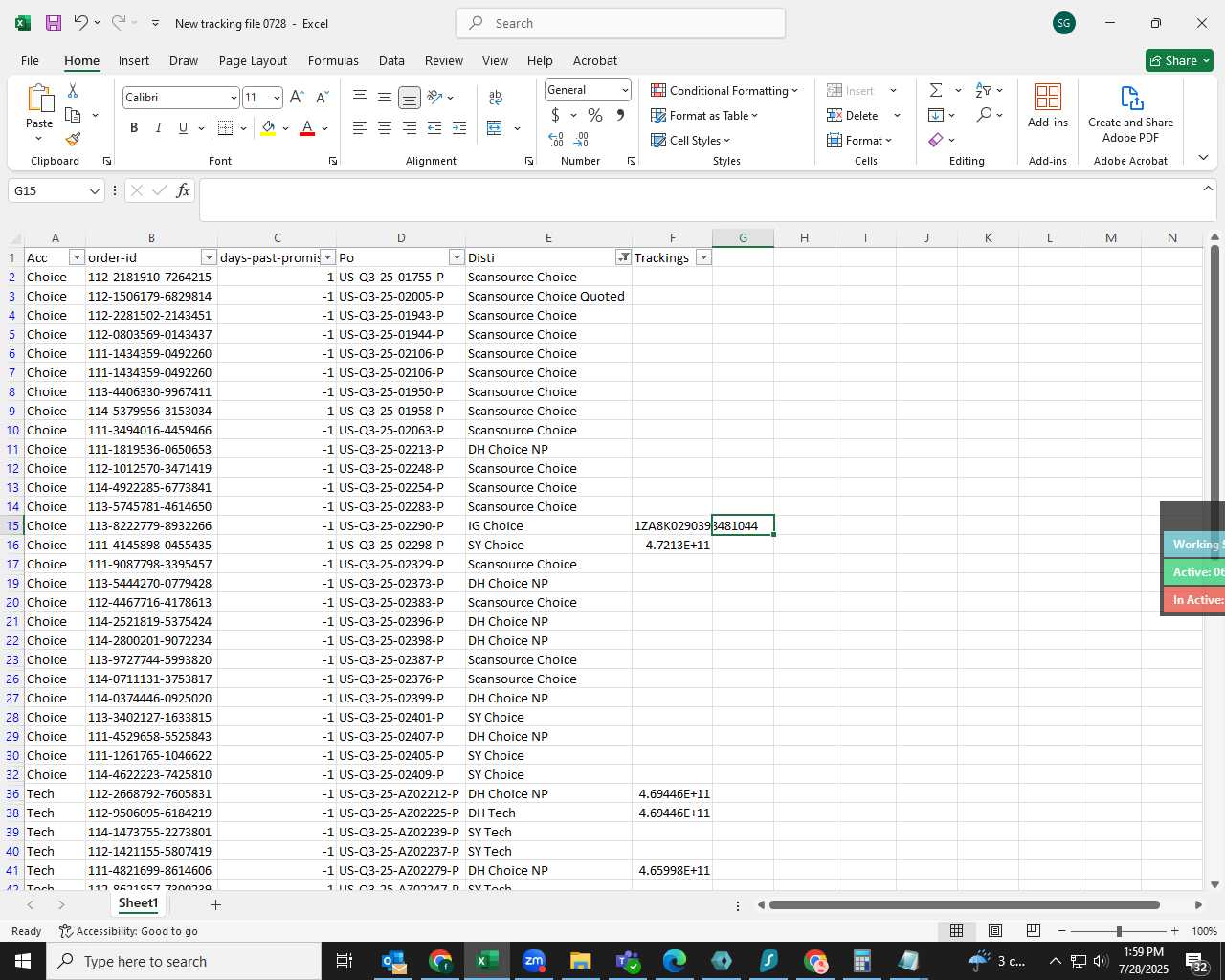Add a new sheet with plus button
Screen dimensions: 1225x980
coord(215,904)
